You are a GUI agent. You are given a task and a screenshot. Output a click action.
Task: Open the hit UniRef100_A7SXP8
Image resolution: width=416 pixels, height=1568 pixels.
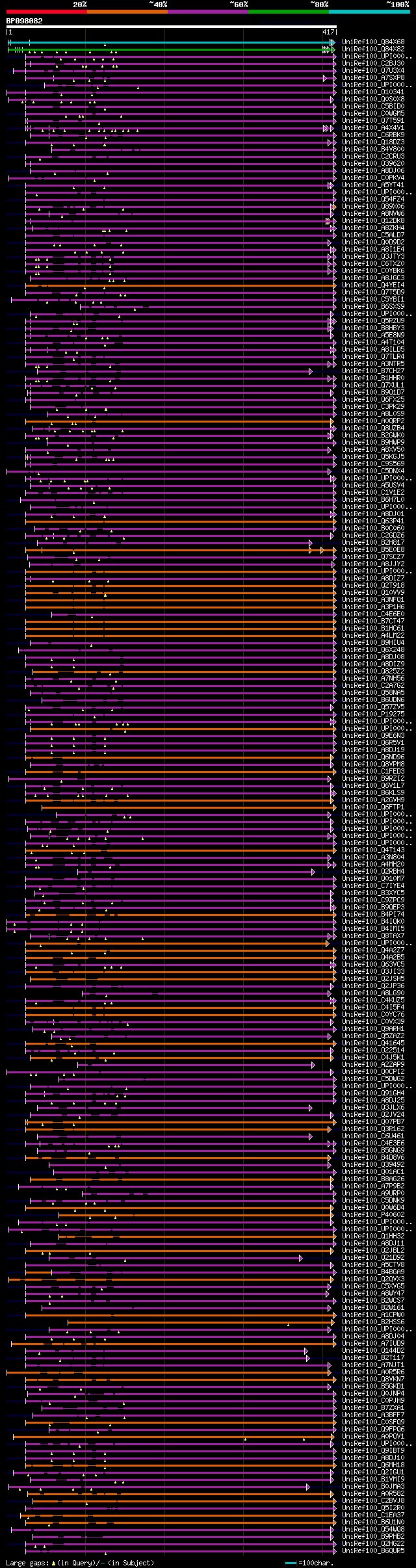[x=373, y=78]
